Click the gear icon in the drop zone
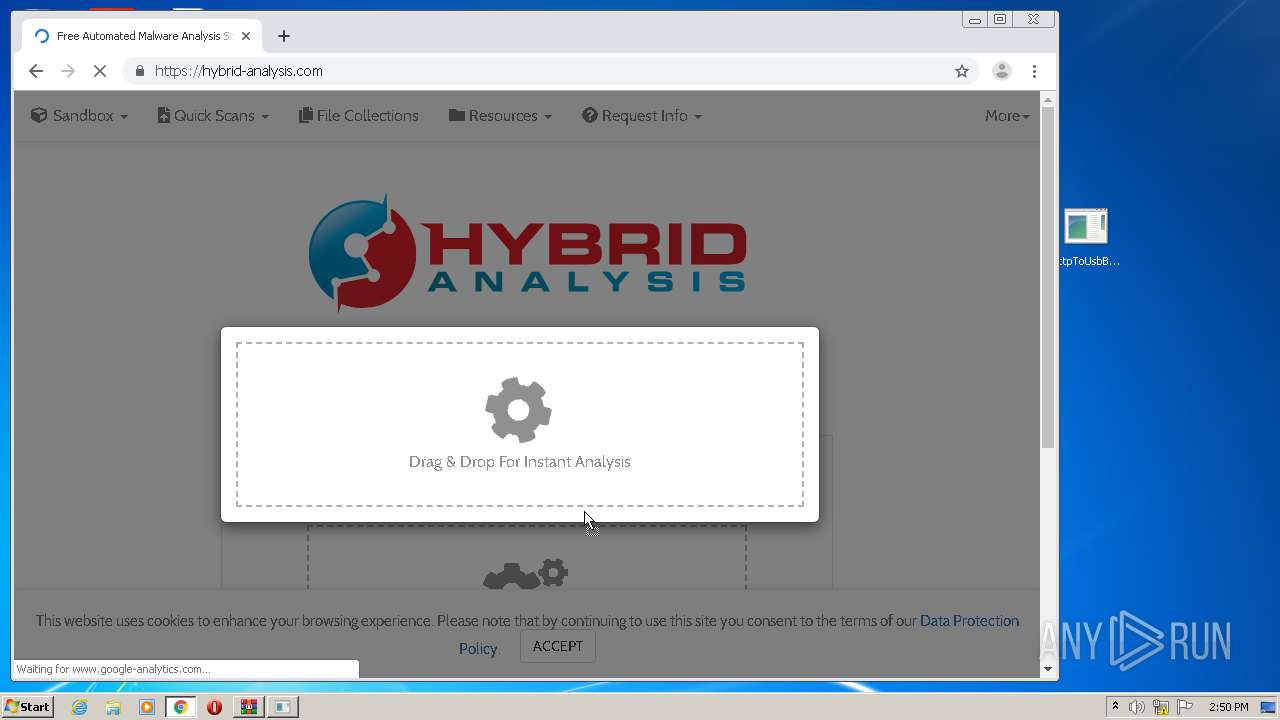The image size is (1280, 720). [518, 410]
